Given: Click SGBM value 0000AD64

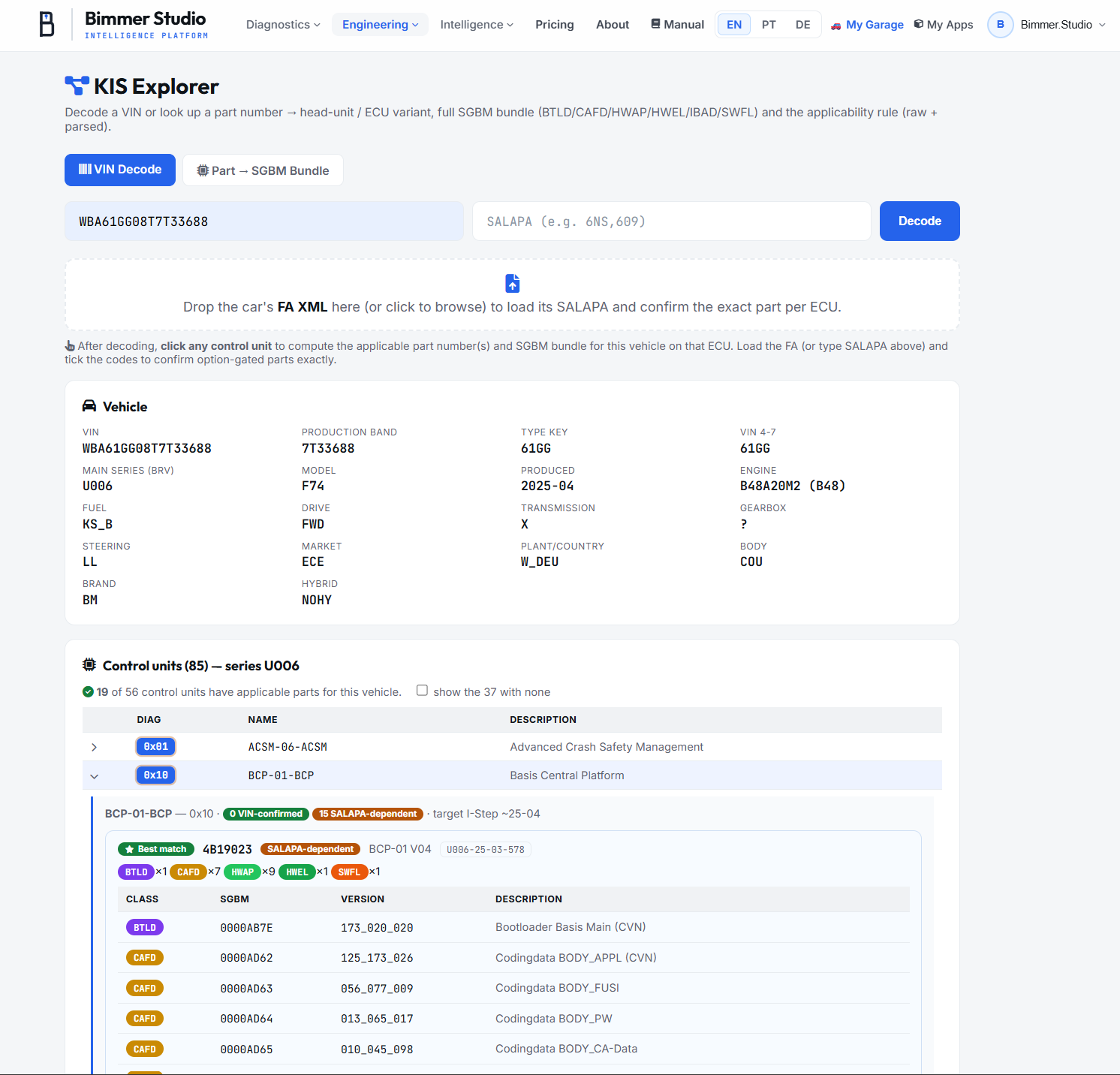Looking at the screenshot, I should 246,1019.
